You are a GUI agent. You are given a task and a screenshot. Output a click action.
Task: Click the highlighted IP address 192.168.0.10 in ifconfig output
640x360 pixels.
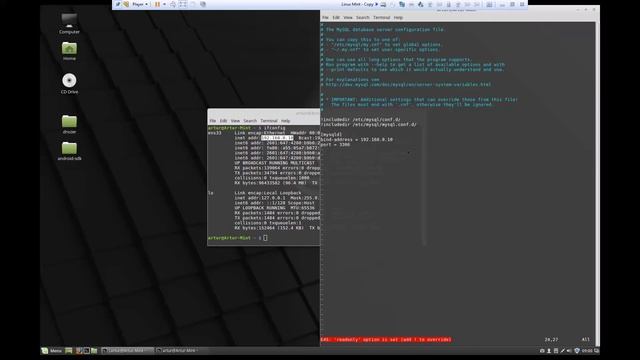[x=277, y=138]
